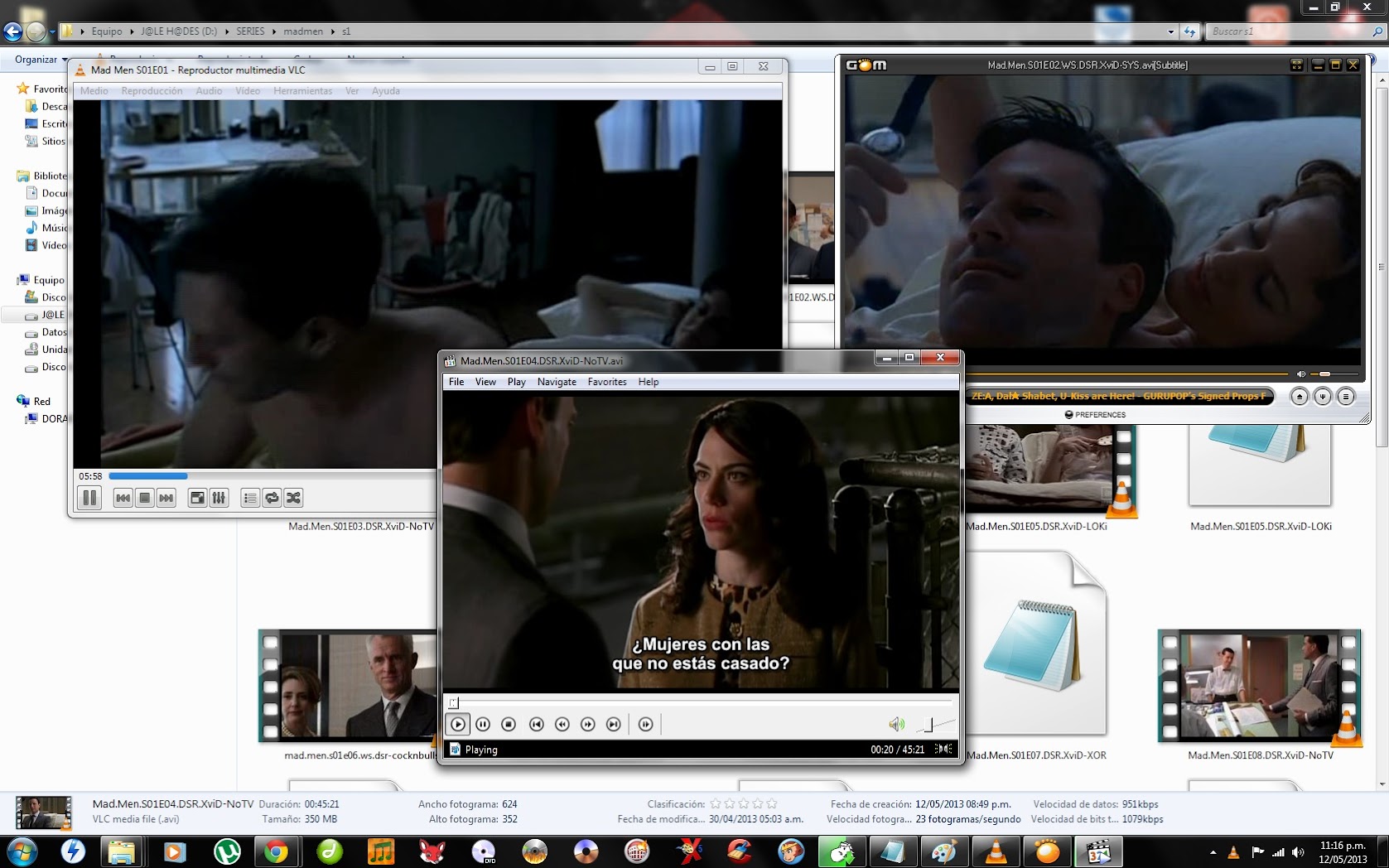Open VLC Herramientas menu

click(302, 91)
